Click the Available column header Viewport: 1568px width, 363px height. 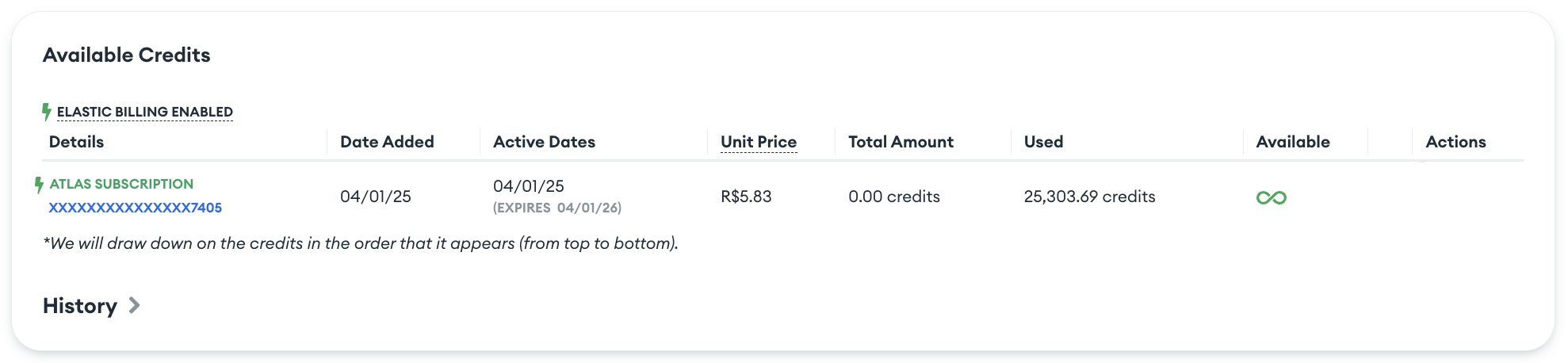(x=1293, y=142)
